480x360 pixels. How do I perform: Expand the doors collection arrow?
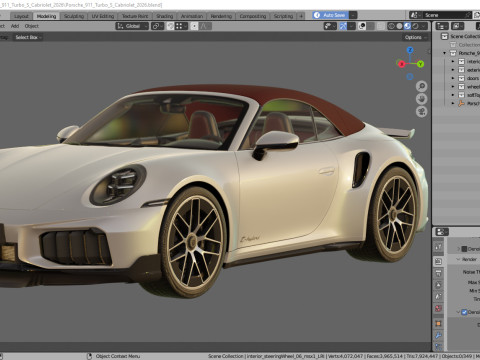453,78
